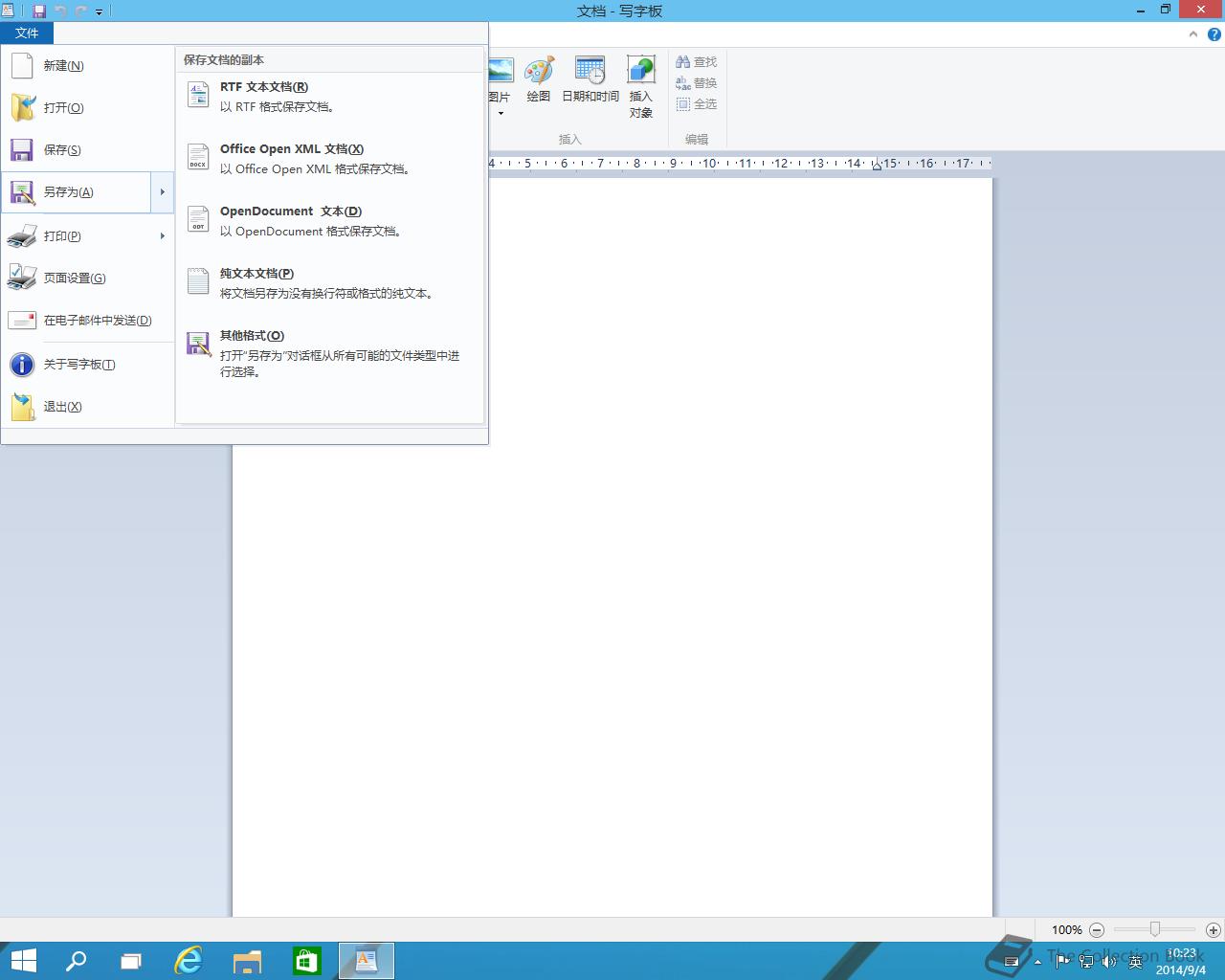
Task: Click the zoom slider handle
Action: (1155, 929)
